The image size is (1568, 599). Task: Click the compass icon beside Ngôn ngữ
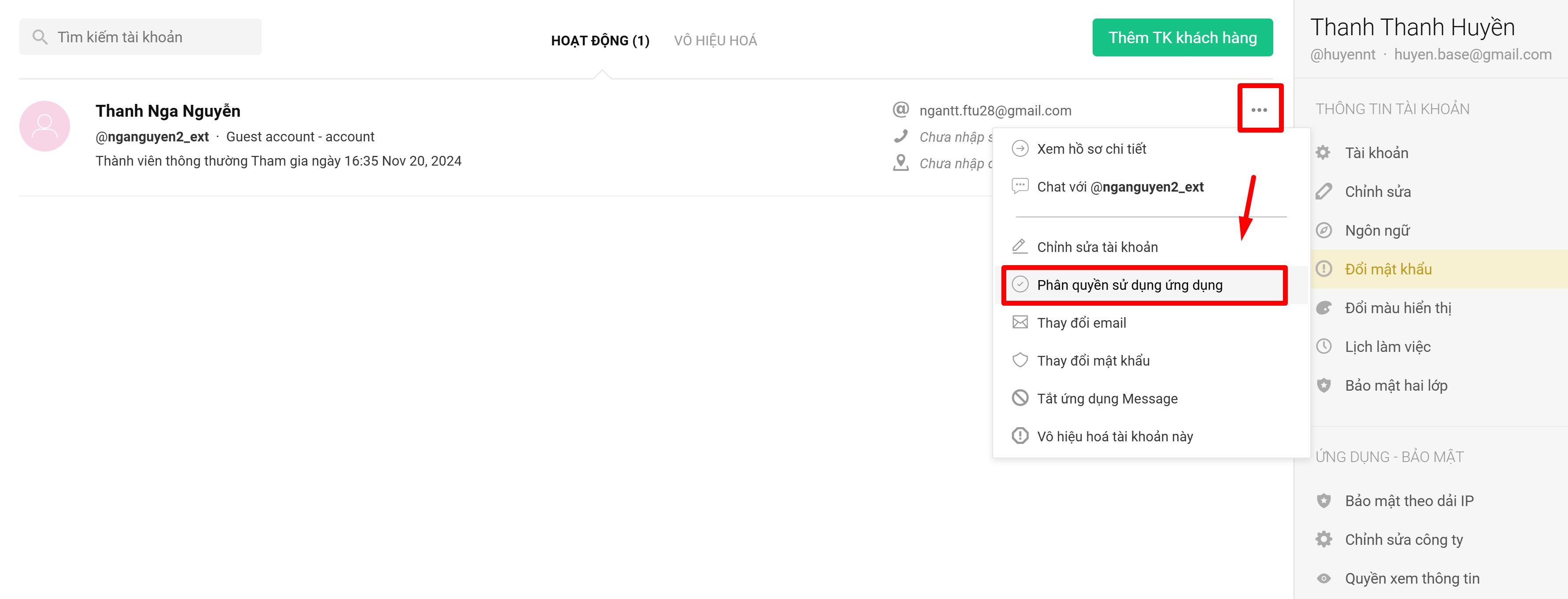[x=1323, y=231]
